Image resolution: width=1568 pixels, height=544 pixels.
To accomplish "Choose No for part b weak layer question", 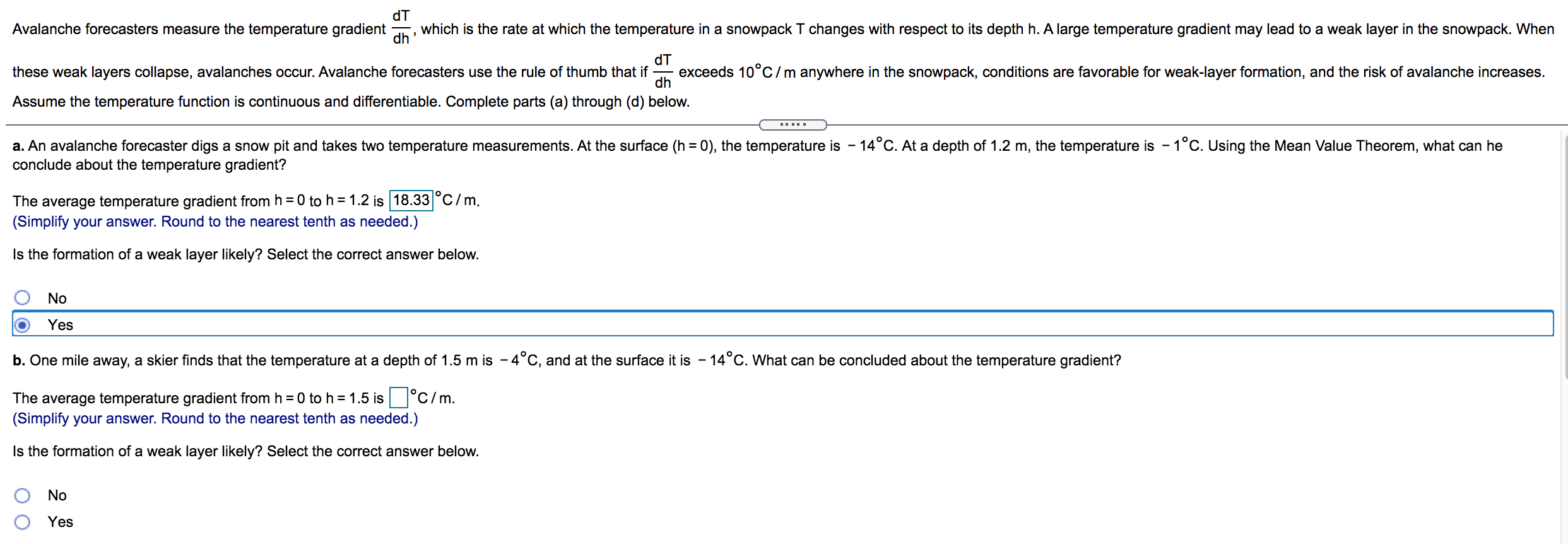I will tap(22, 495).
